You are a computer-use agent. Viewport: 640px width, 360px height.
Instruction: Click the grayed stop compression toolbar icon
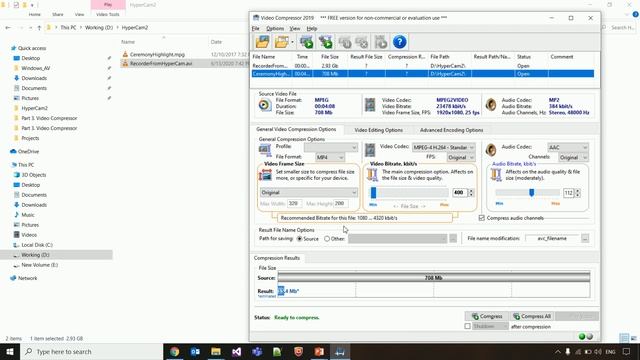point(362,42)
